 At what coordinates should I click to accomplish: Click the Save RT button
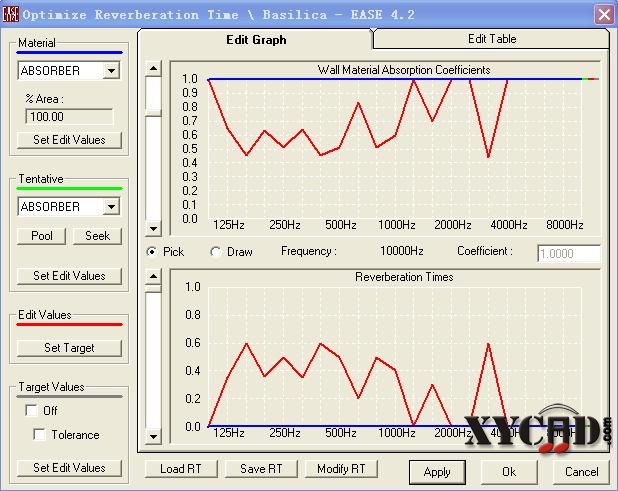coord(261,469)
